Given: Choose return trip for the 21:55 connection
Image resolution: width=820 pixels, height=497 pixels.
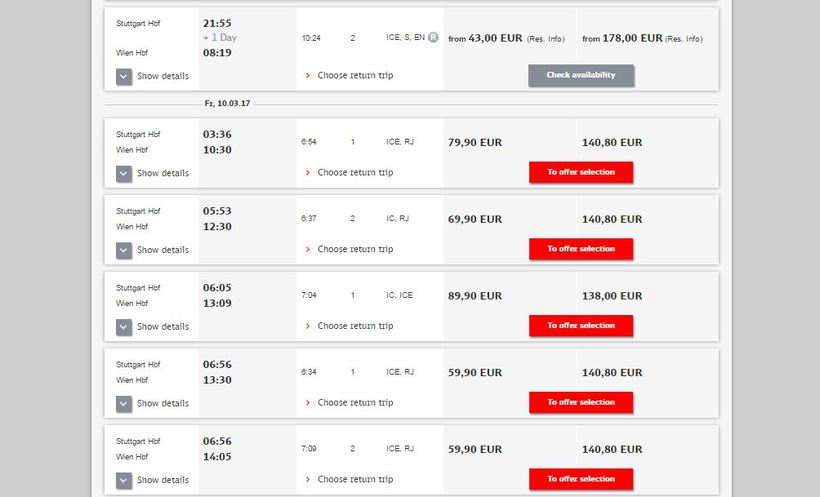Looking at the screenshot, I should 355,76.
